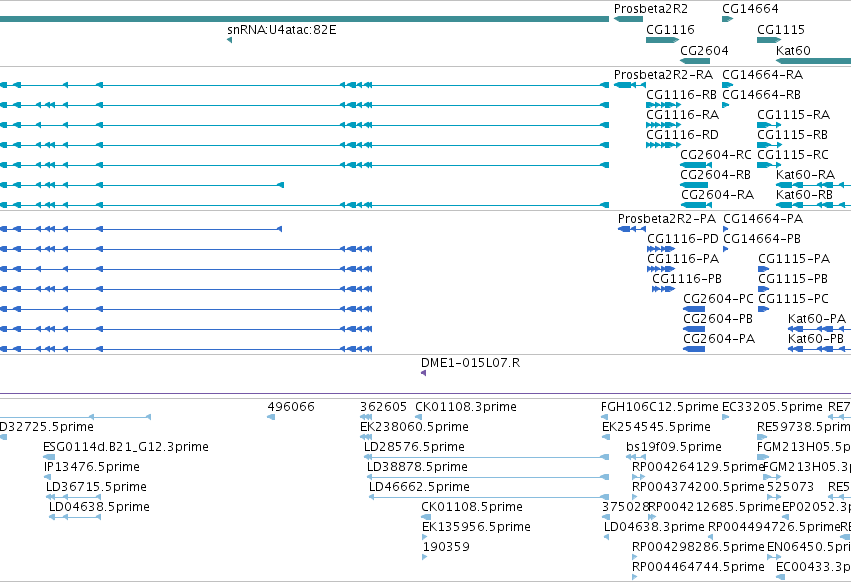The image size is (851, 582).
Task: Select the CG1116-PB protein label
Action: coord(687,279)
